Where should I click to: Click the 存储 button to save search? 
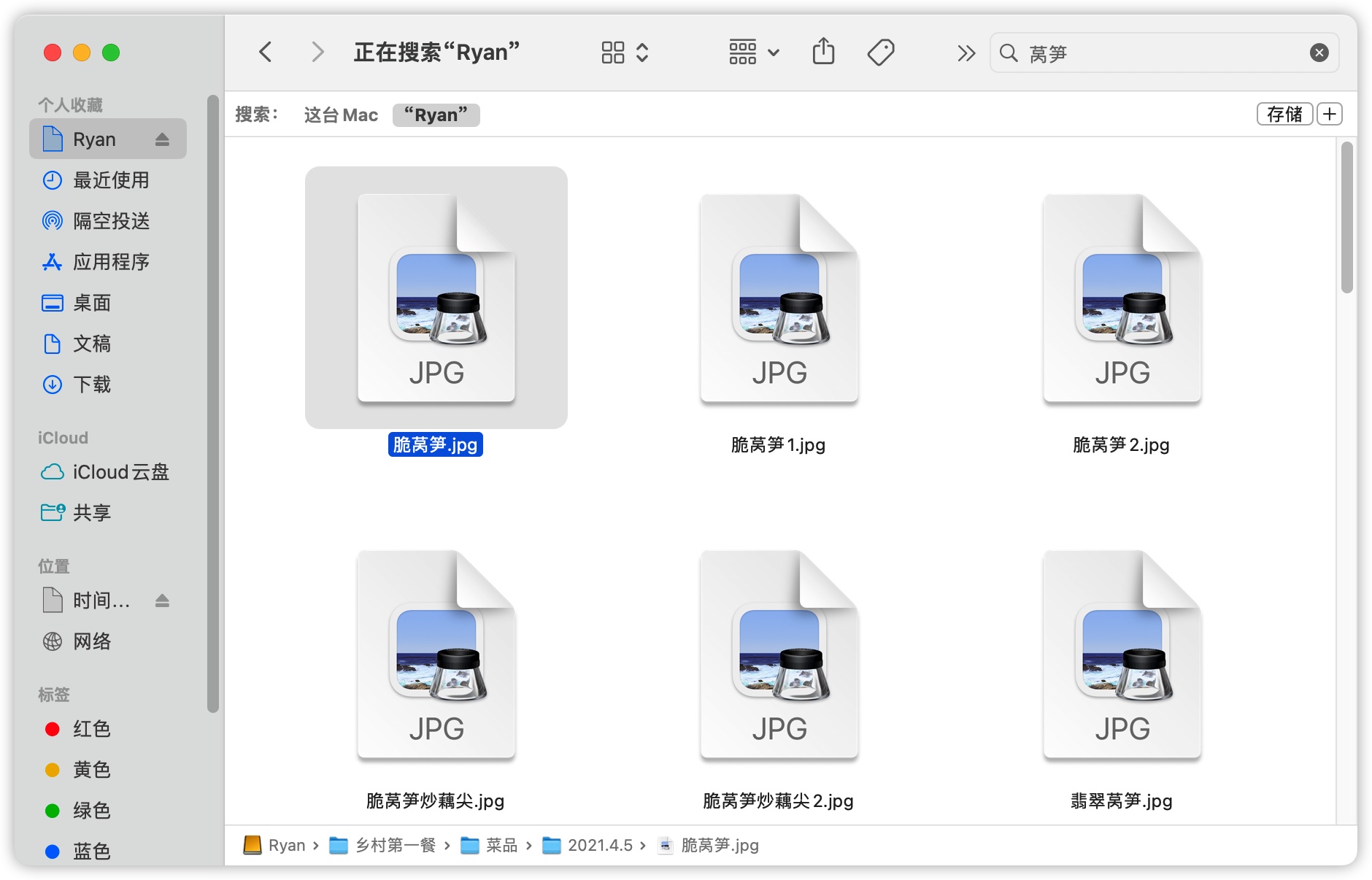coord(1284,115)
